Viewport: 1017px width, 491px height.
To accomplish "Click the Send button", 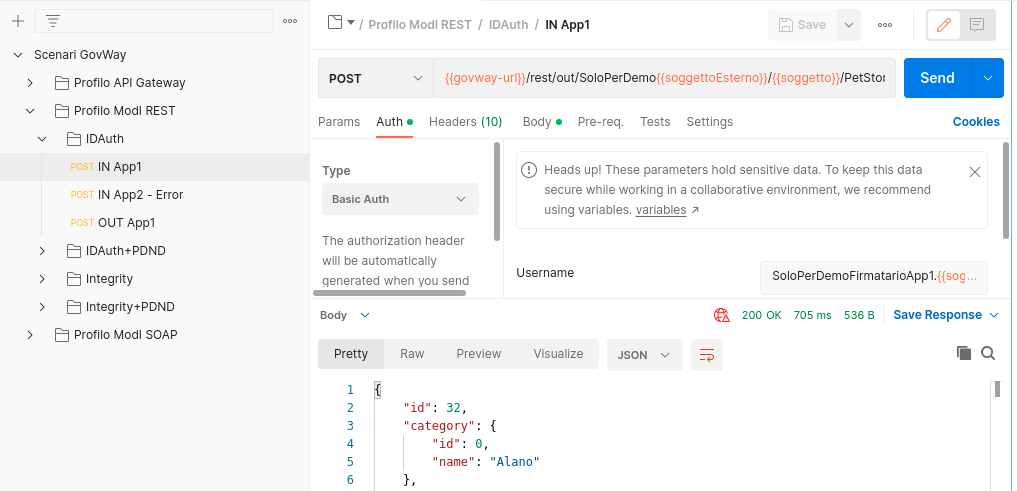I will point(937,78).
